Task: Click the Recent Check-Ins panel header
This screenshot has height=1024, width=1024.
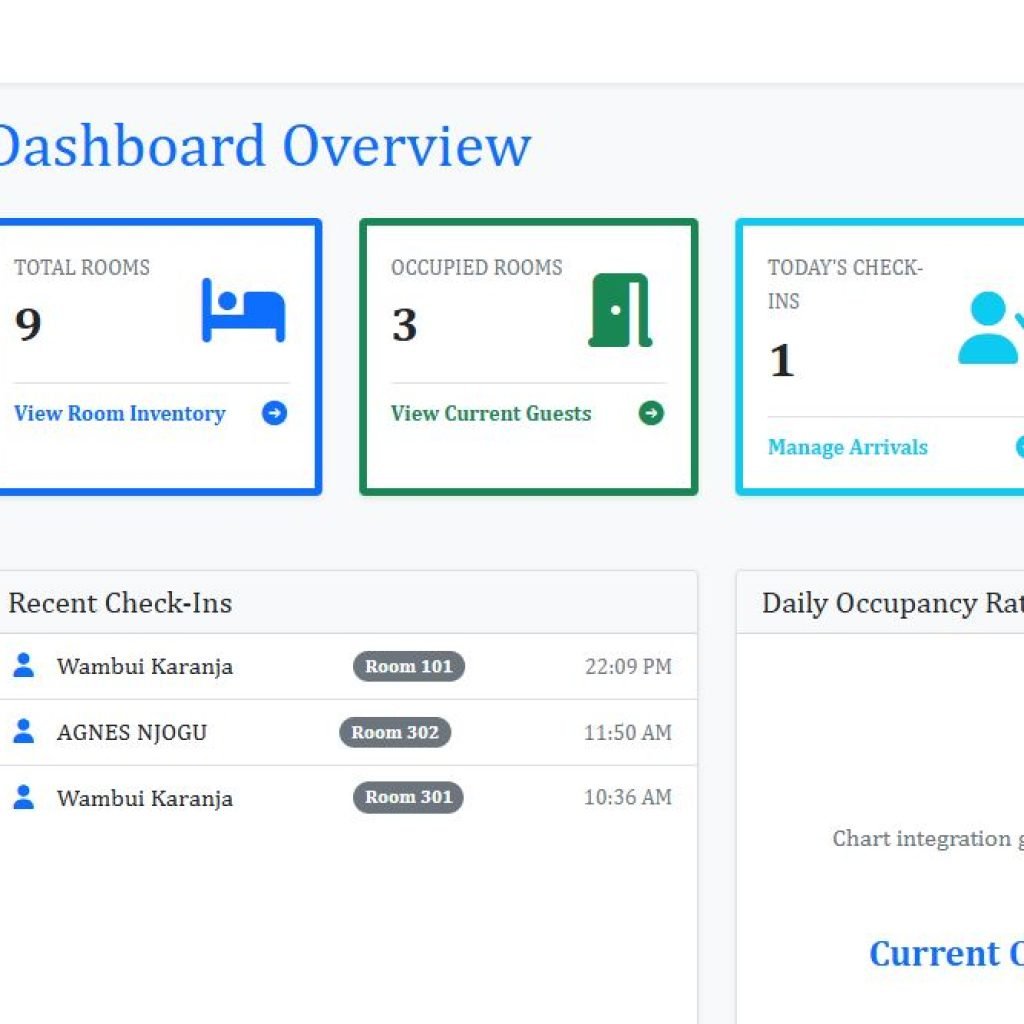Action: click(x=120, y=603)
